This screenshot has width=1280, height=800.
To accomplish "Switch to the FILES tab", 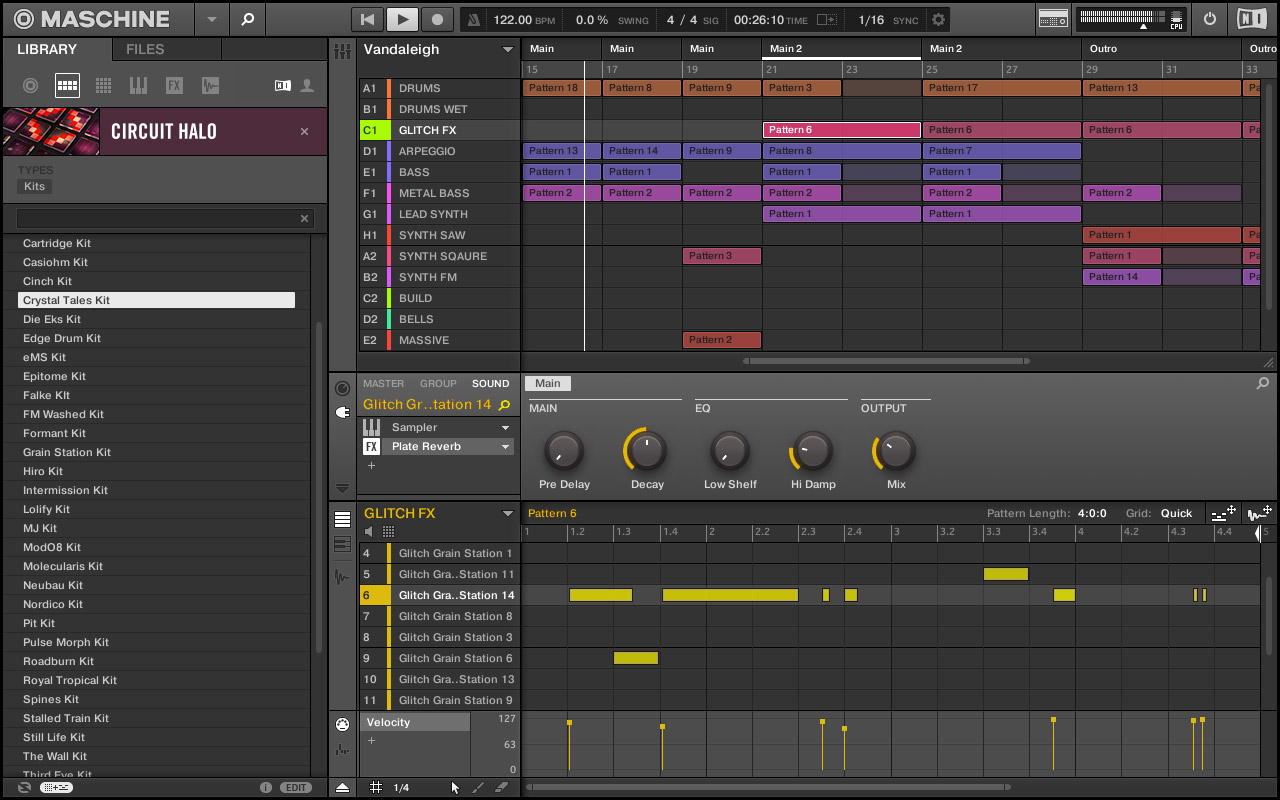I will pos(145,49).
